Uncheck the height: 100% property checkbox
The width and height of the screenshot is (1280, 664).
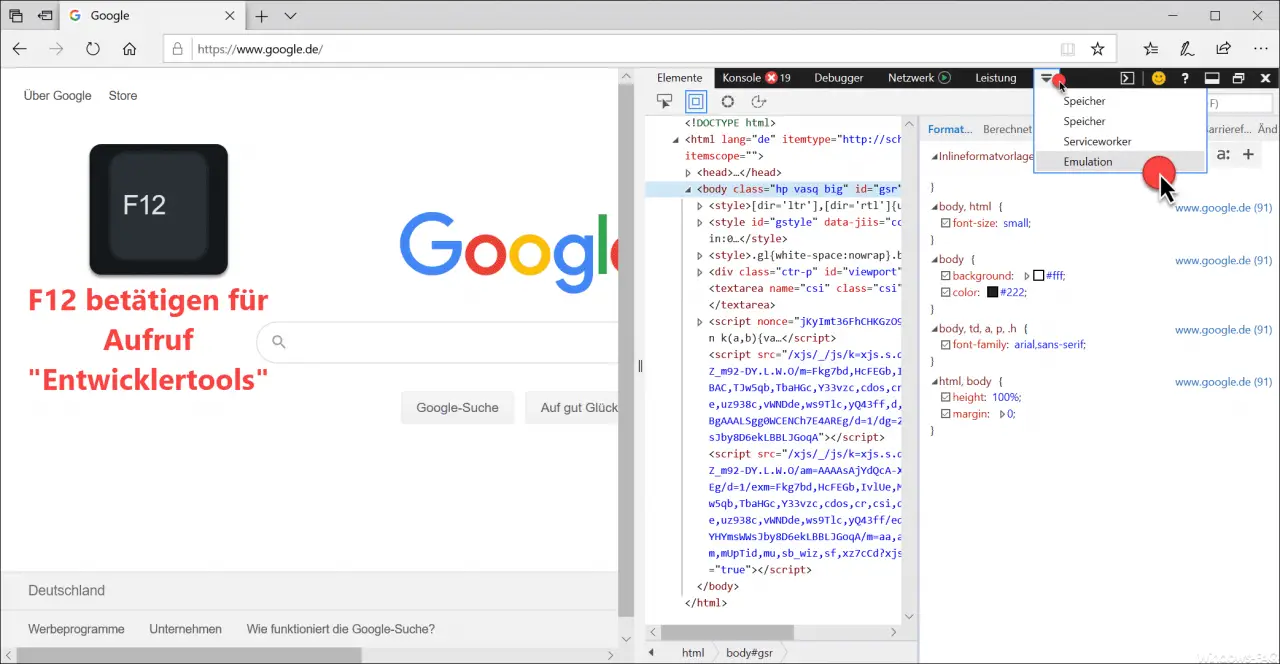pyautogui.click(x=946, y=397)
